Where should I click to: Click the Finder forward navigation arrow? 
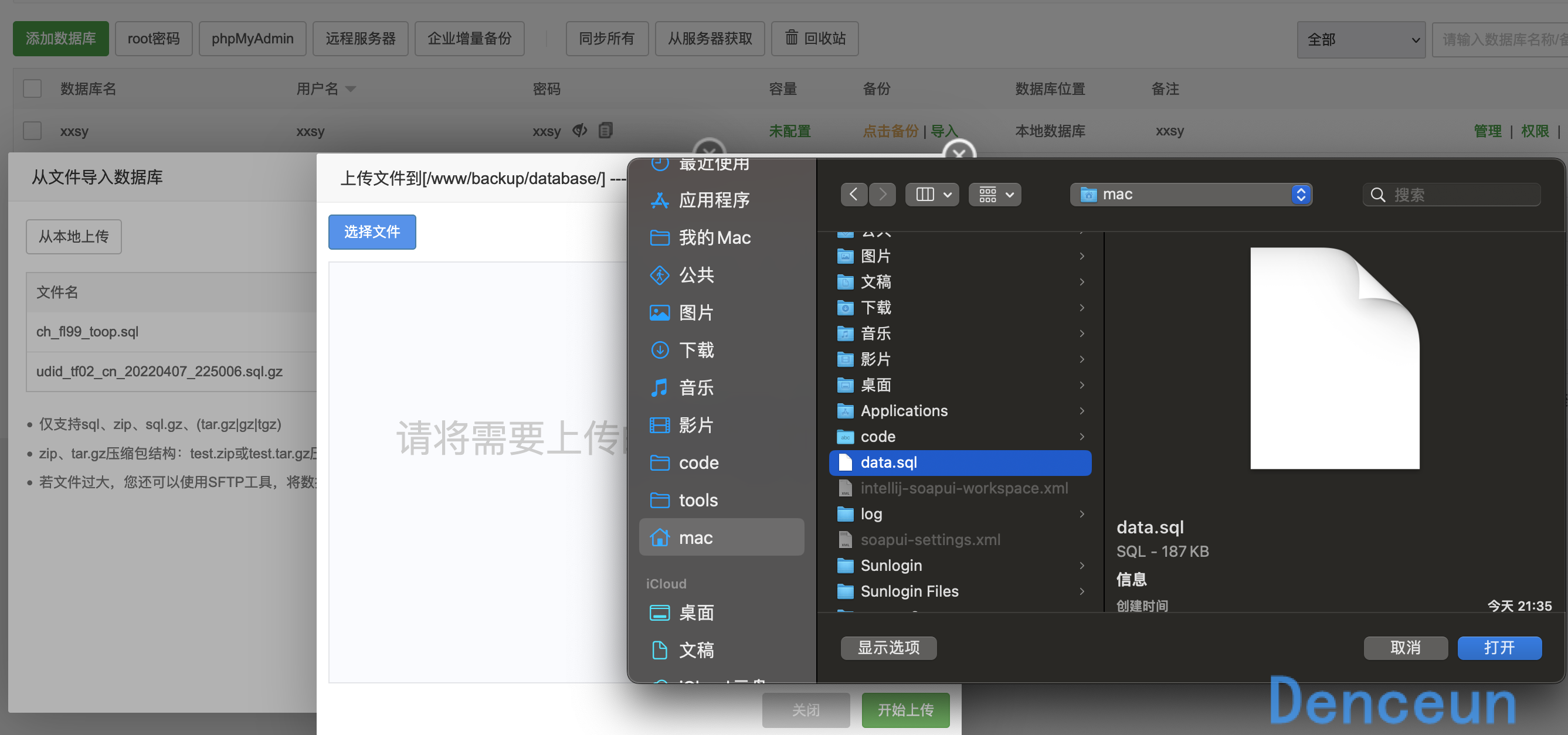pyautogui.click(x=882, y=195)
